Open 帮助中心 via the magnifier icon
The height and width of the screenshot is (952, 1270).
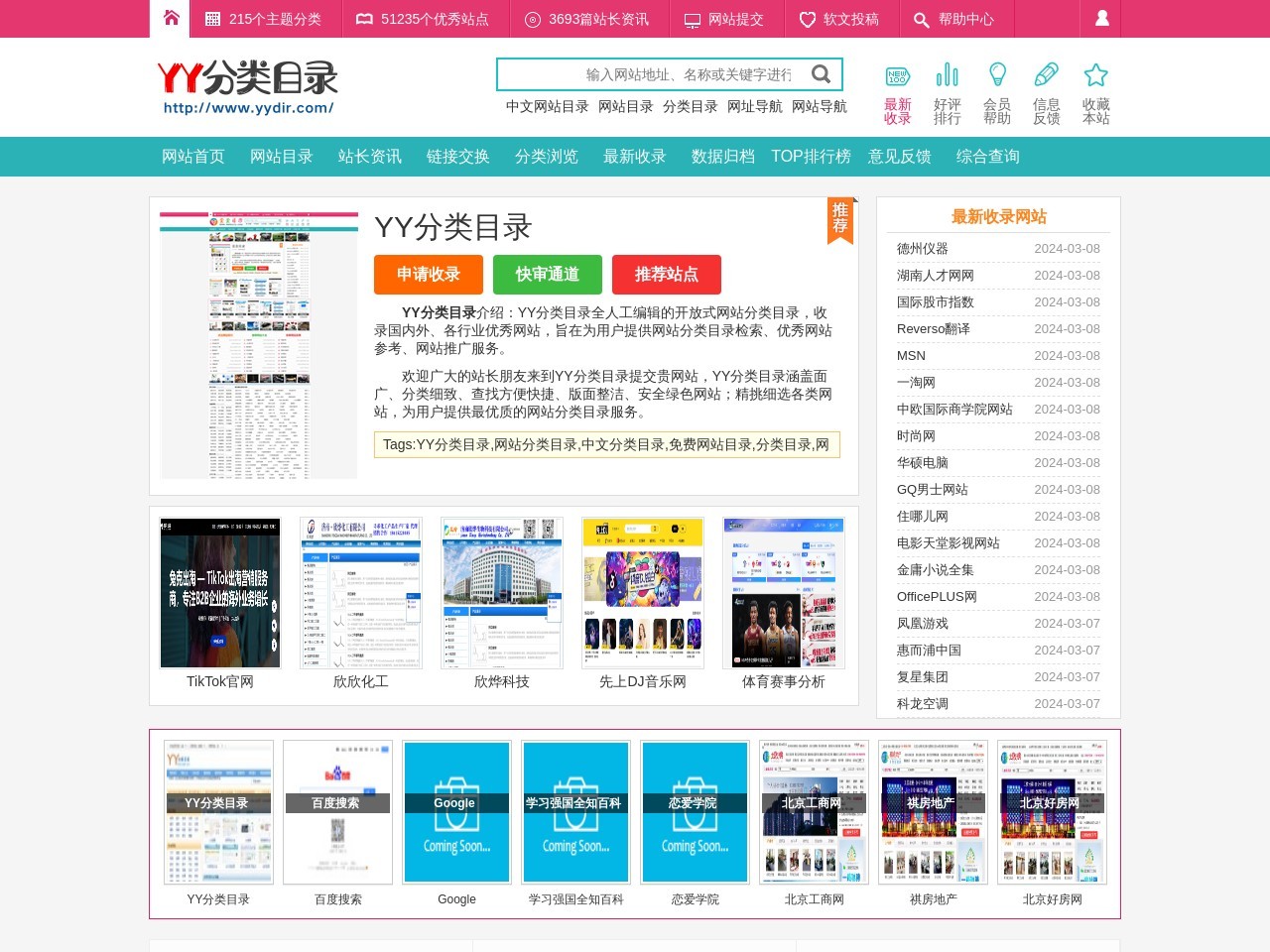coord(920,18)
